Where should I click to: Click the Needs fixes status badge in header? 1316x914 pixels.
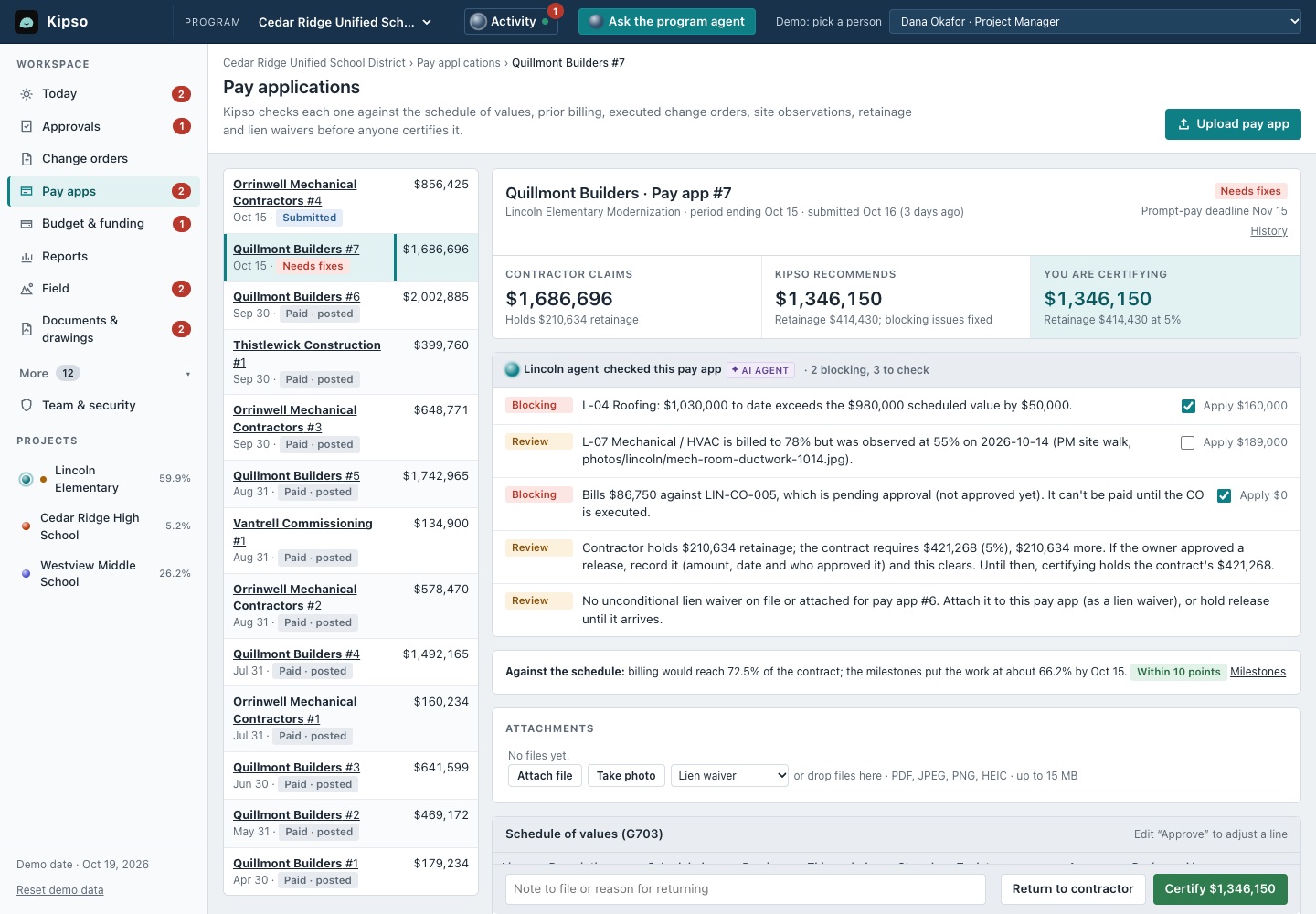tap(1250, 191)
